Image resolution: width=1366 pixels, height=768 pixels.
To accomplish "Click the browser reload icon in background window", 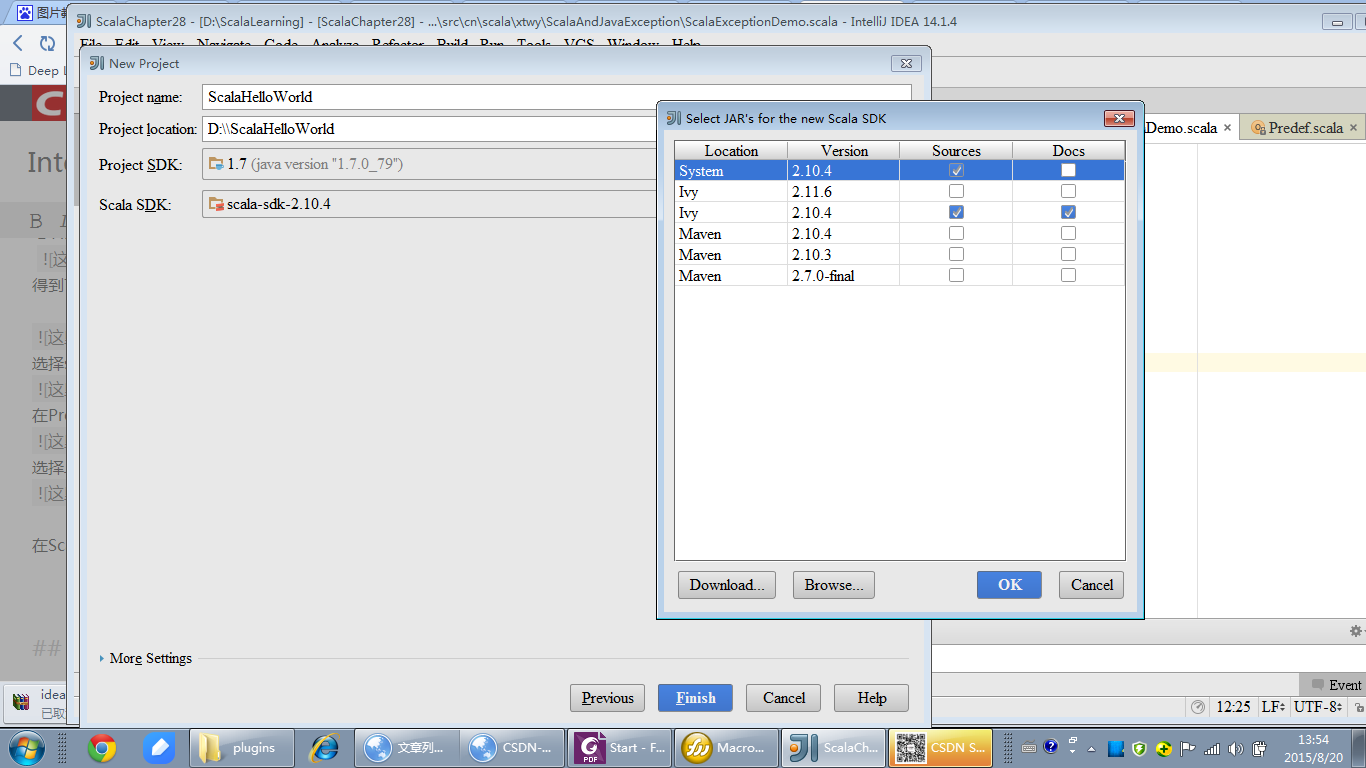I will coord(47,43).
